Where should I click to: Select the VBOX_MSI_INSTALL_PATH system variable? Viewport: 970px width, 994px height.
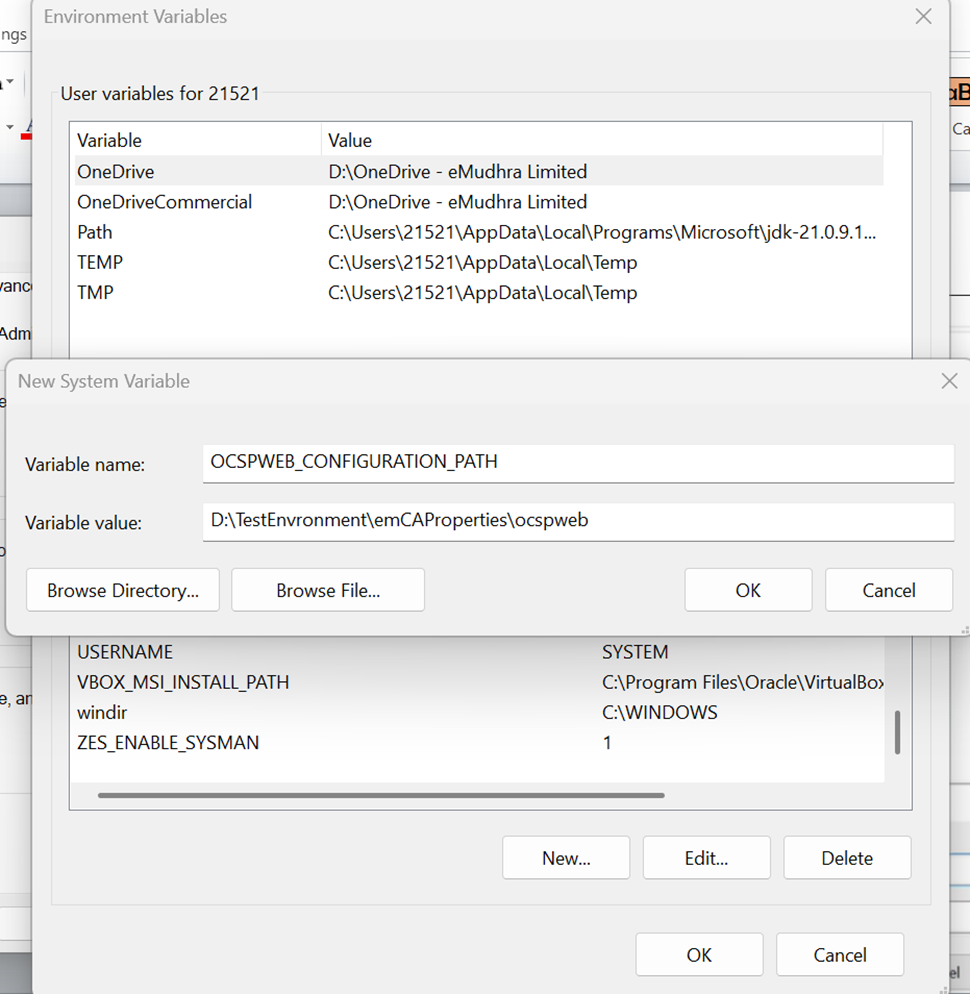183,682
